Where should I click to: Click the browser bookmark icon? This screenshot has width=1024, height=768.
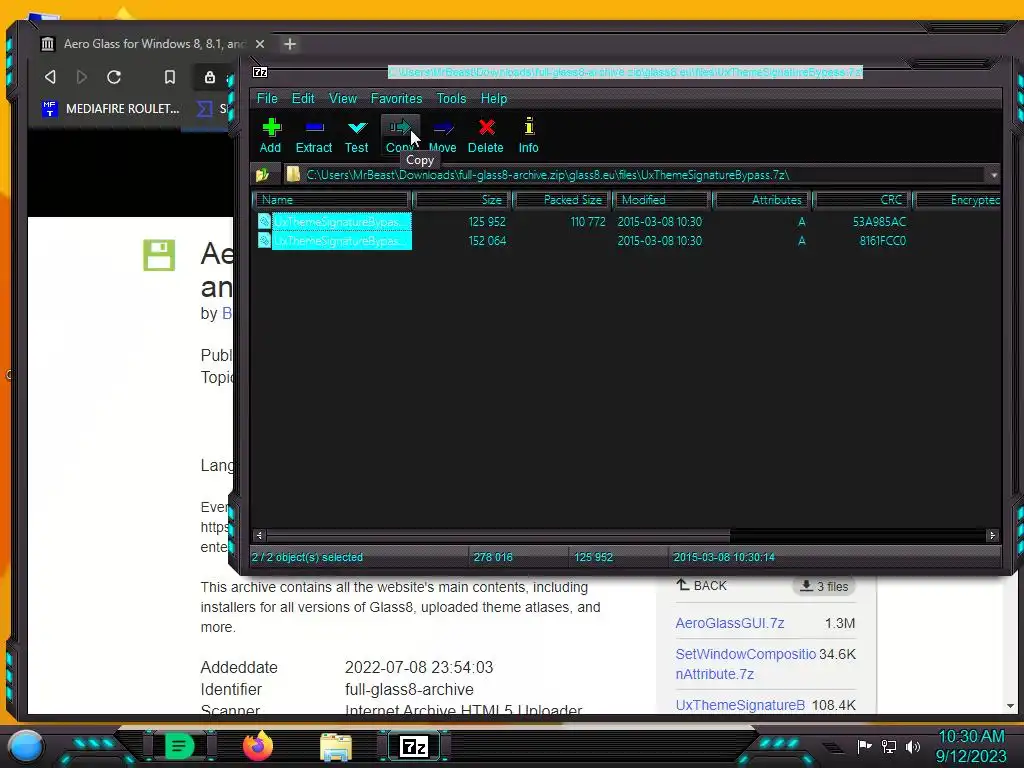point(170,77)
